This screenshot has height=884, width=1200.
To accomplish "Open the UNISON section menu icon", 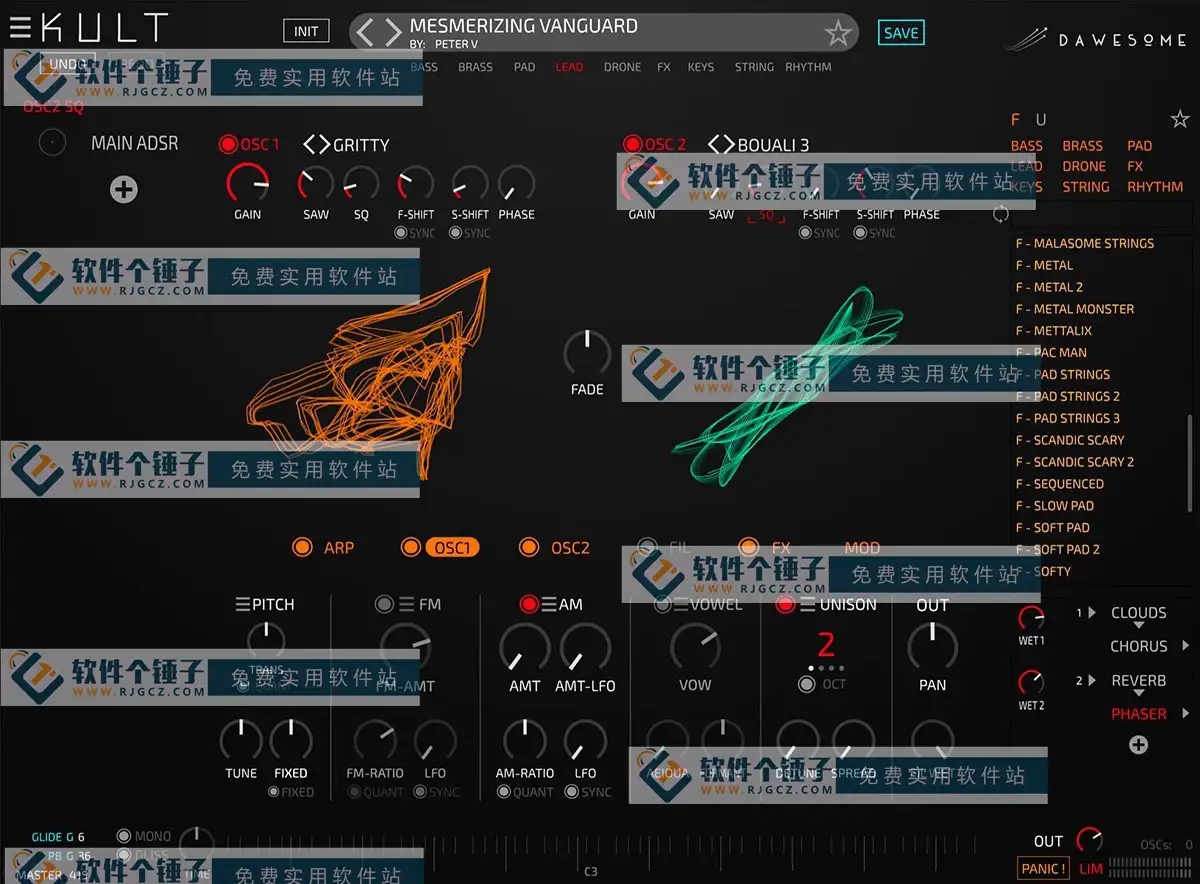I will pyautogui.click(x=807, y=604).
